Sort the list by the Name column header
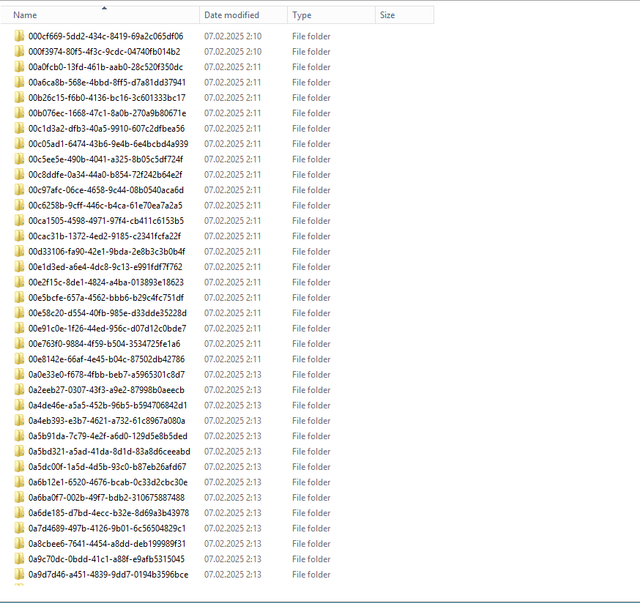Screen dimensions: 640x603 100,15
